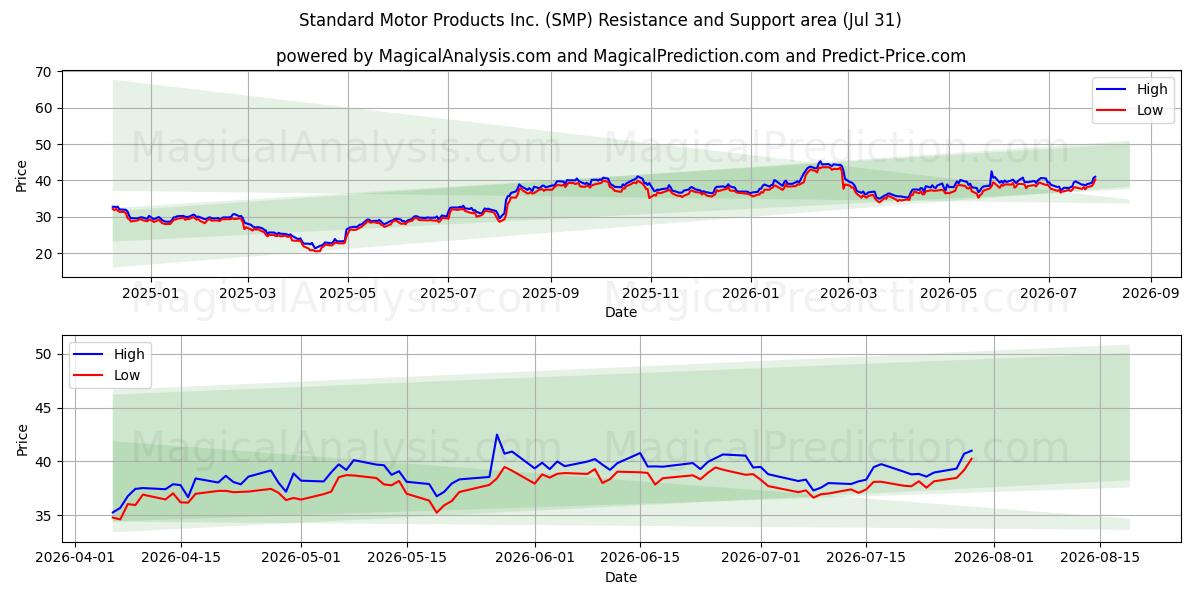Click the '2026-07-01' tick label in the bottom chart
Image resolution: width=1200 pixels, height=600 pixels.
pos(761,559)
